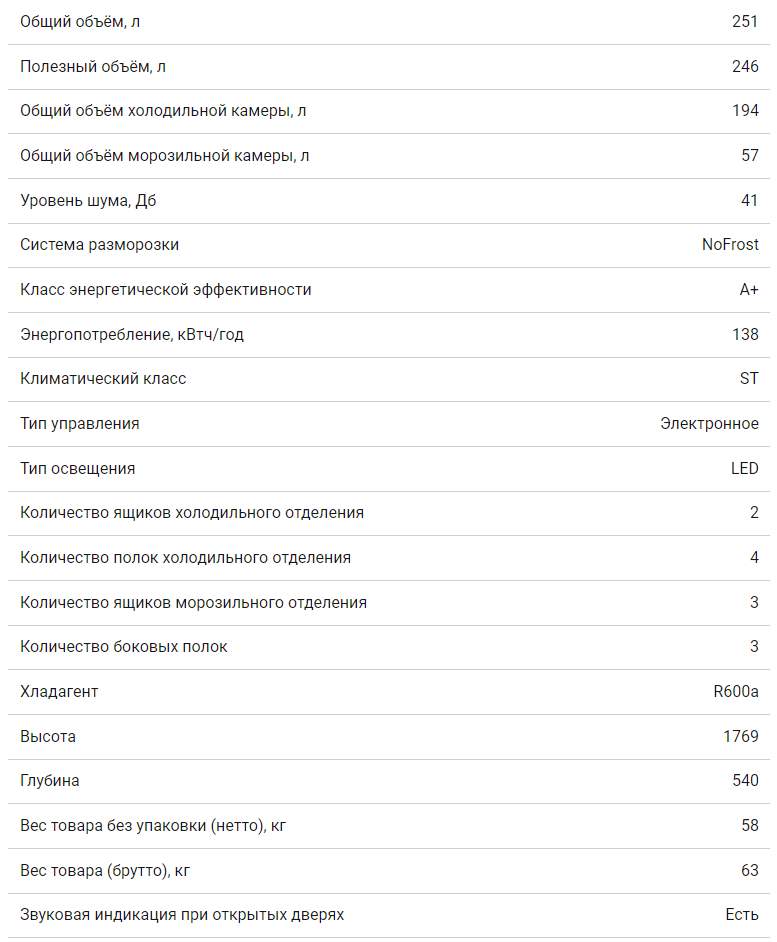Click the 'Общий объём, л' row label
The image size is (777, 942).
click(73, 21)
